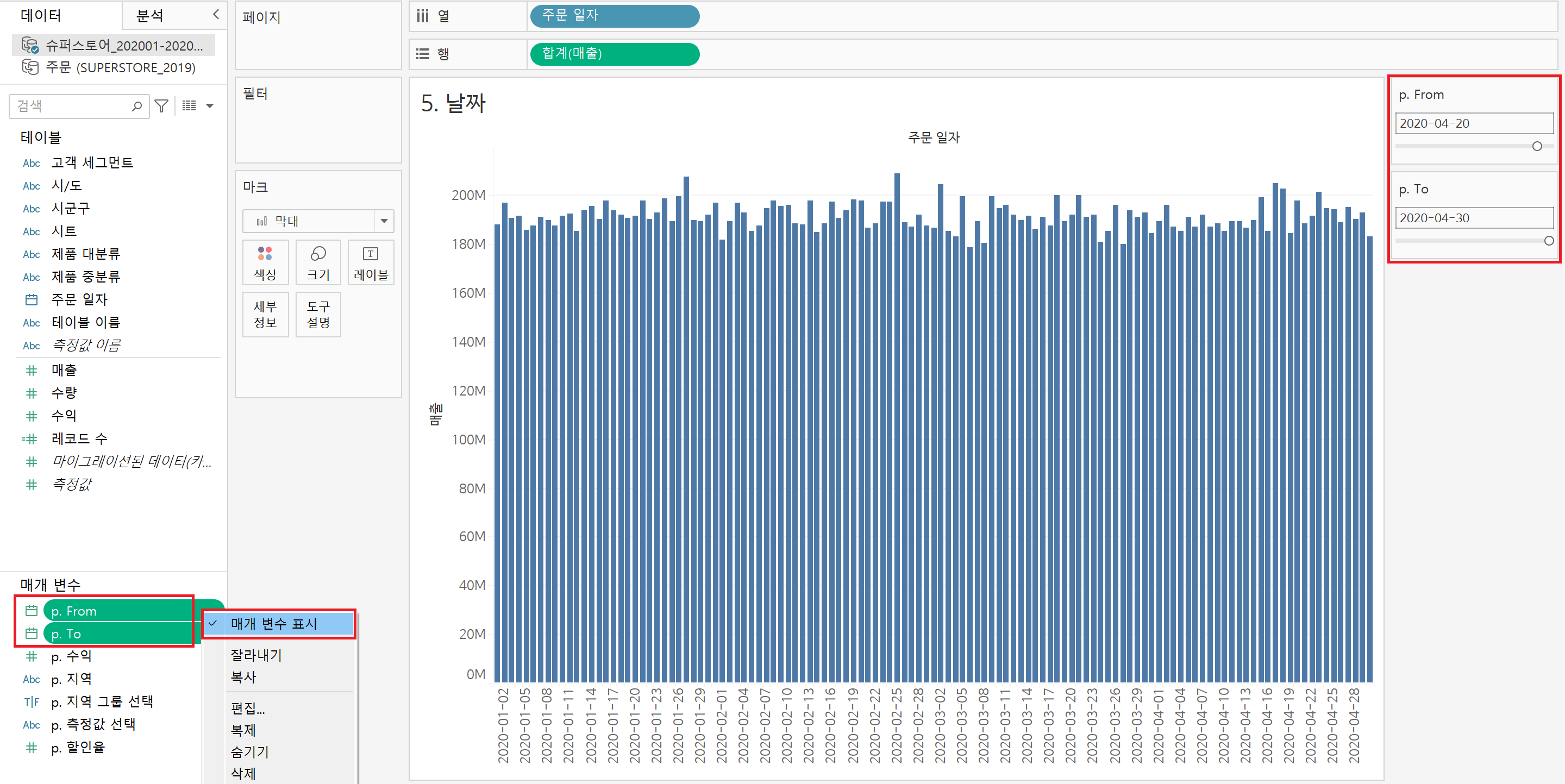Click the filter funnel icon beside search

point(161,106)
